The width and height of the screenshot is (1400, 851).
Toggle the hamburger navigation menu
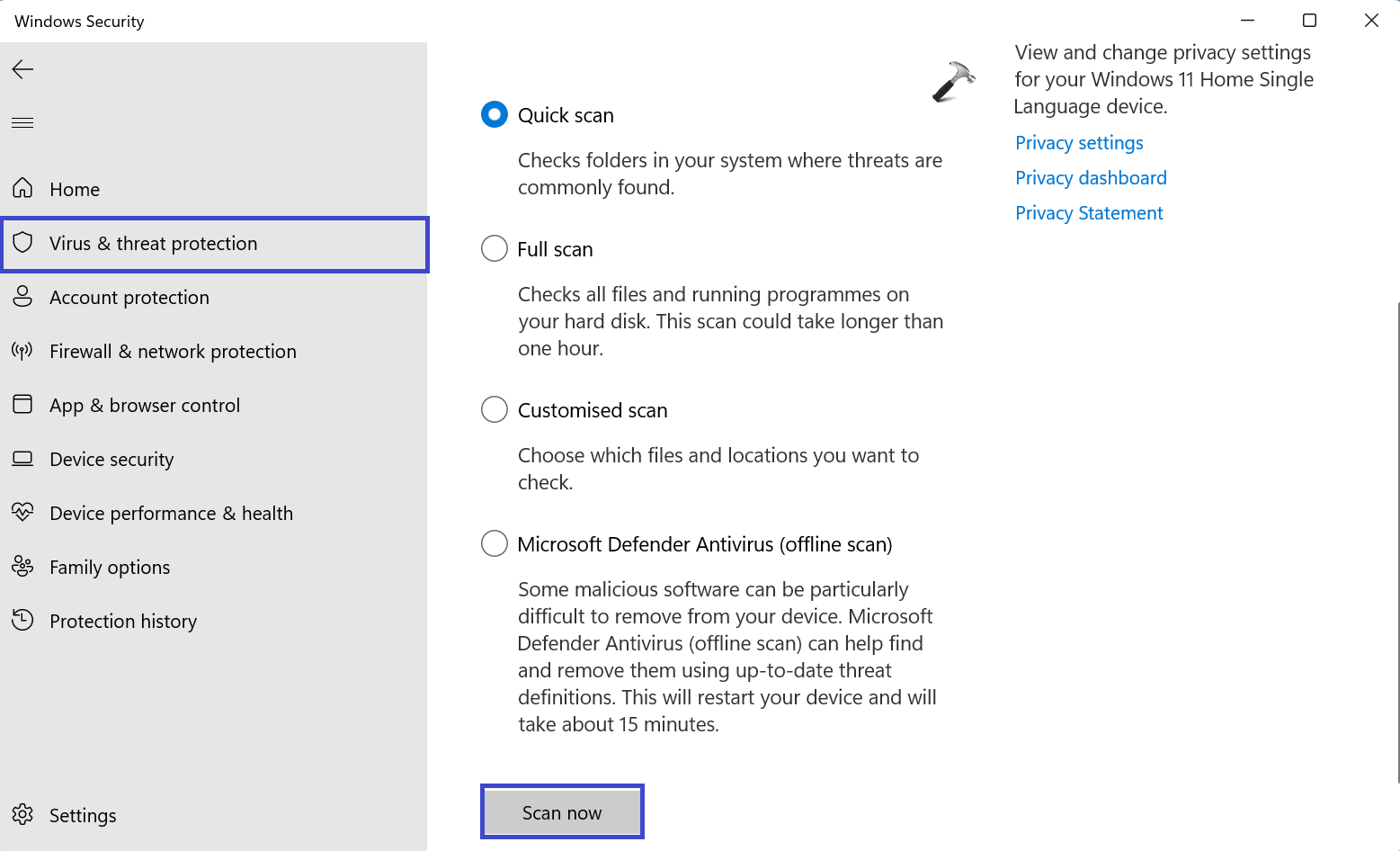(22, 122)
